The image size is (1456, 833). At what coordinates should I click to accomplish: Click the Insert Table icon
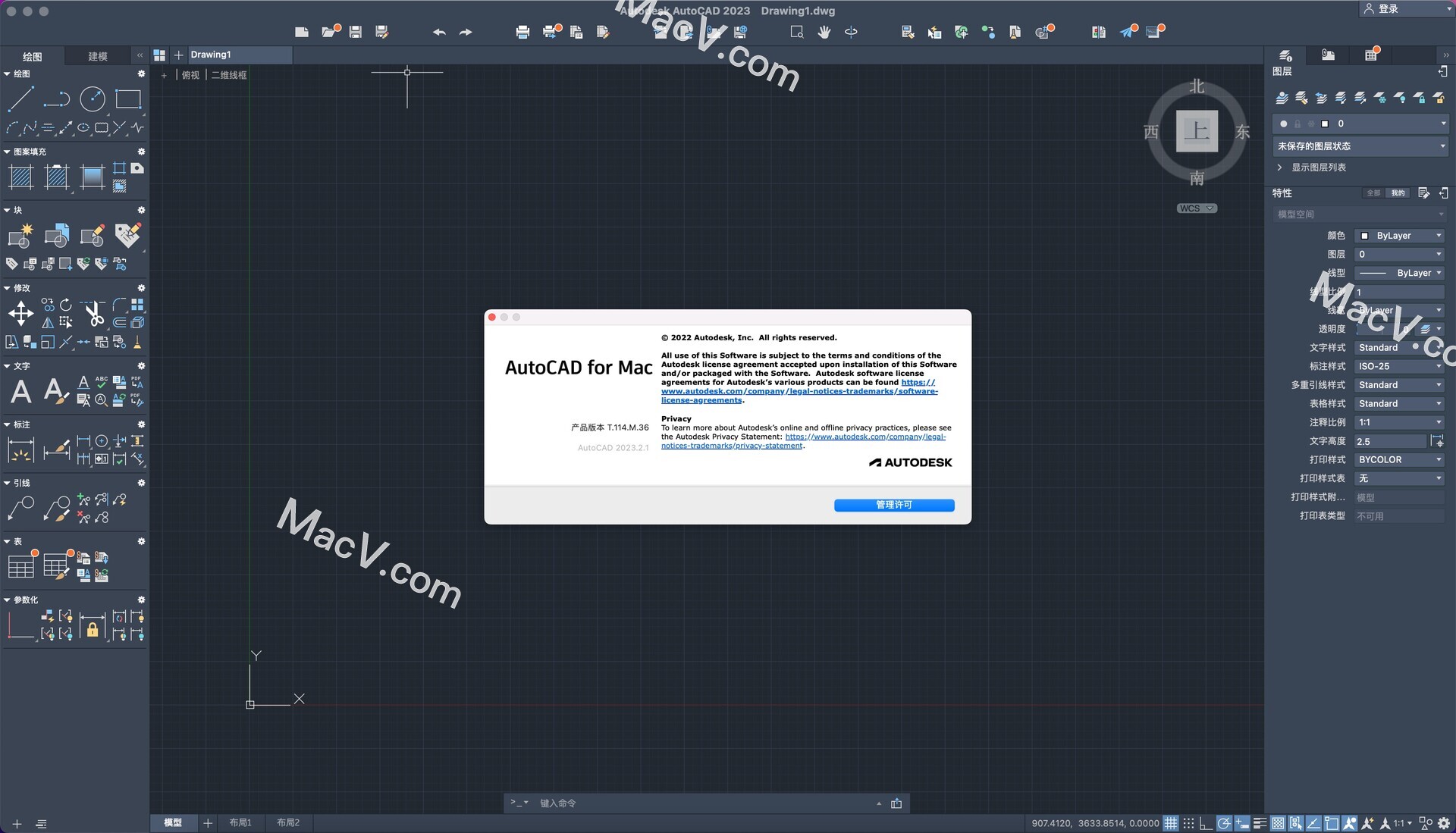coord(20,566)
